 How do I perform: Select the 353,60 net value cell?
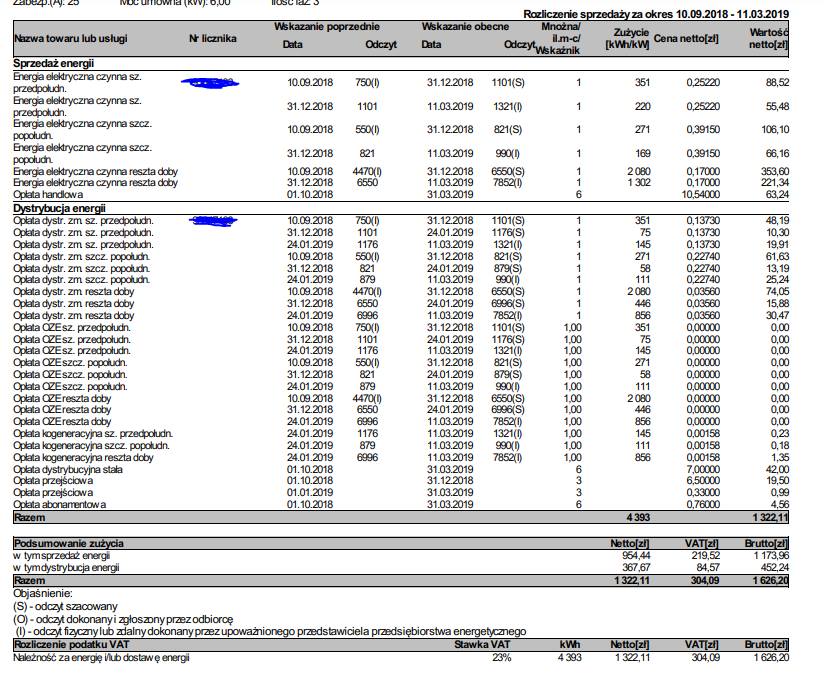pos(775,171)
